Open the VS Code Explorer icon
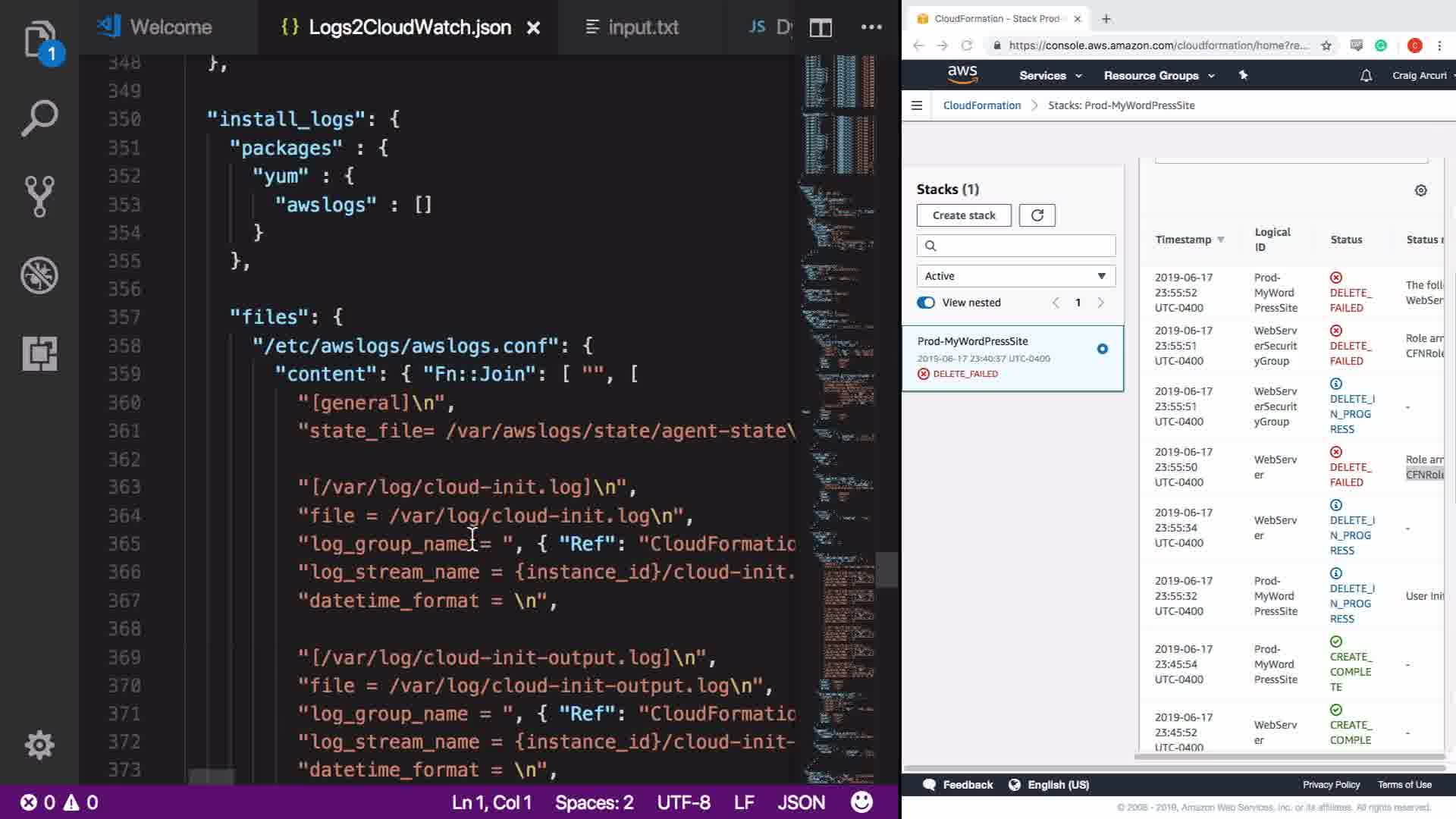Image resolution: width=1456 pixels, height=819 pixels. [39, 39]
